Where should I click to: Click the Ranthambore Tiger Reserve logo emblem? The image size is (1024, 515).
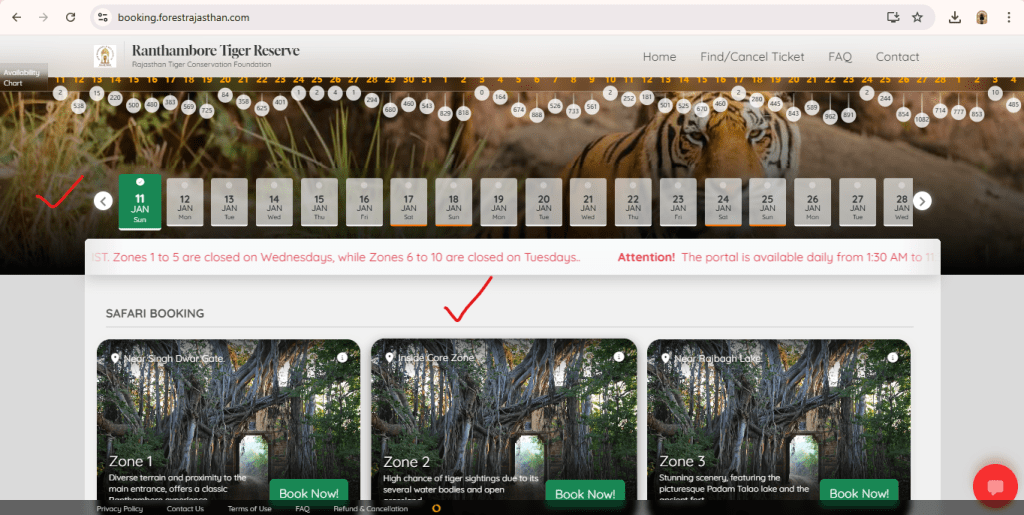[x=105, y=57]
